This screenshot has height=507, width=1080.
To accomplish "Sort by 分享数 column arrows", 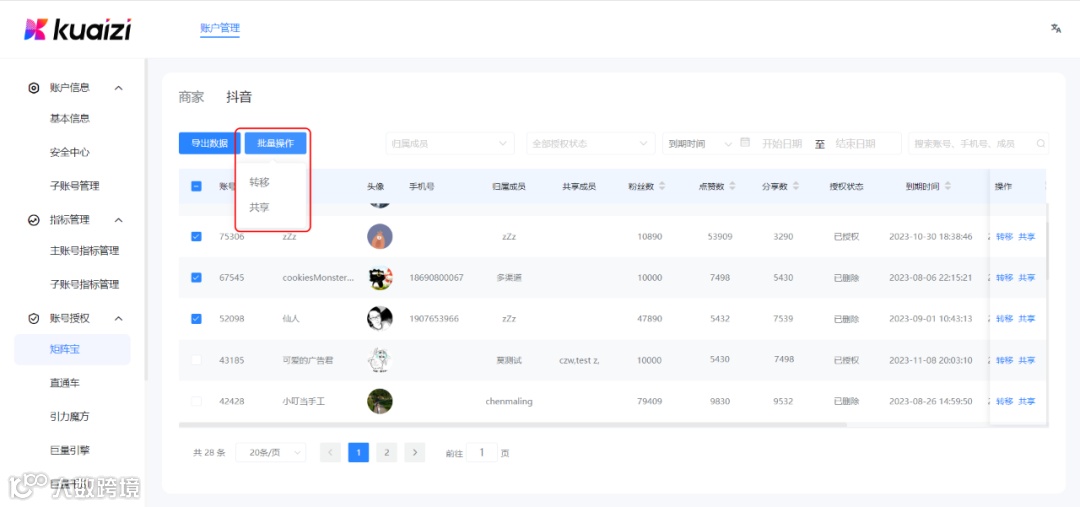I will pyautogui.click(x=796, y=186).
